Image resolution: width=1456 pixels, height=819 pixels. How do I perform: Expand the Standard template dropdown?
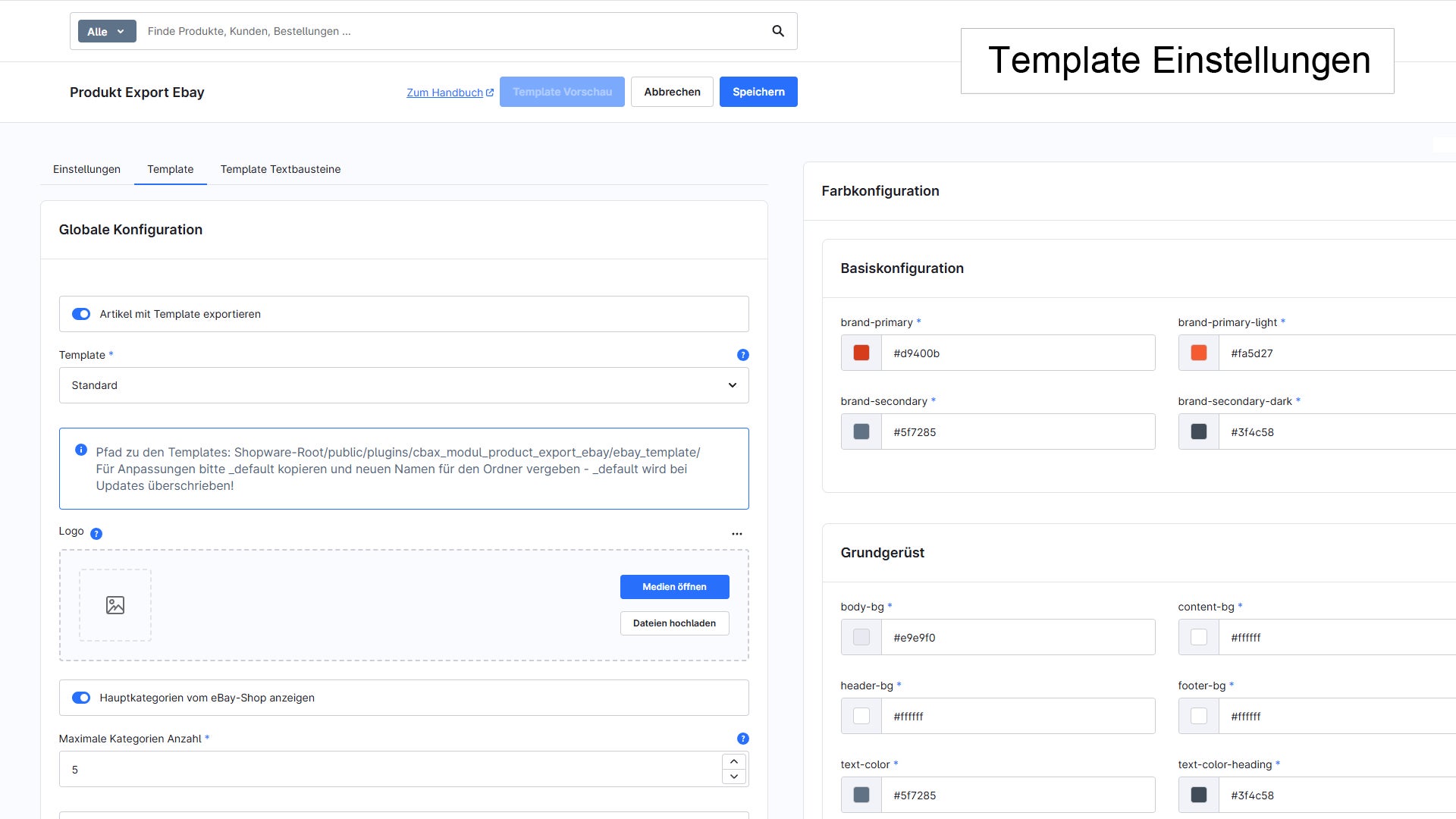404,385
